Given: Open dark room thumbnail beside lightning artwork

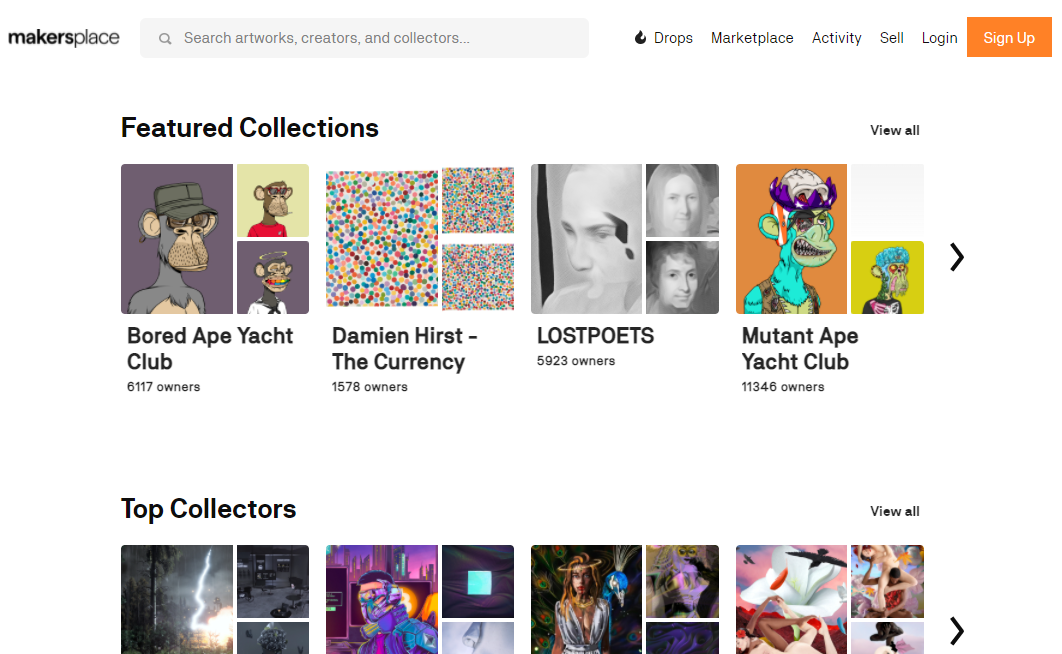Looking at the screenshot, I should click(273, 582).
